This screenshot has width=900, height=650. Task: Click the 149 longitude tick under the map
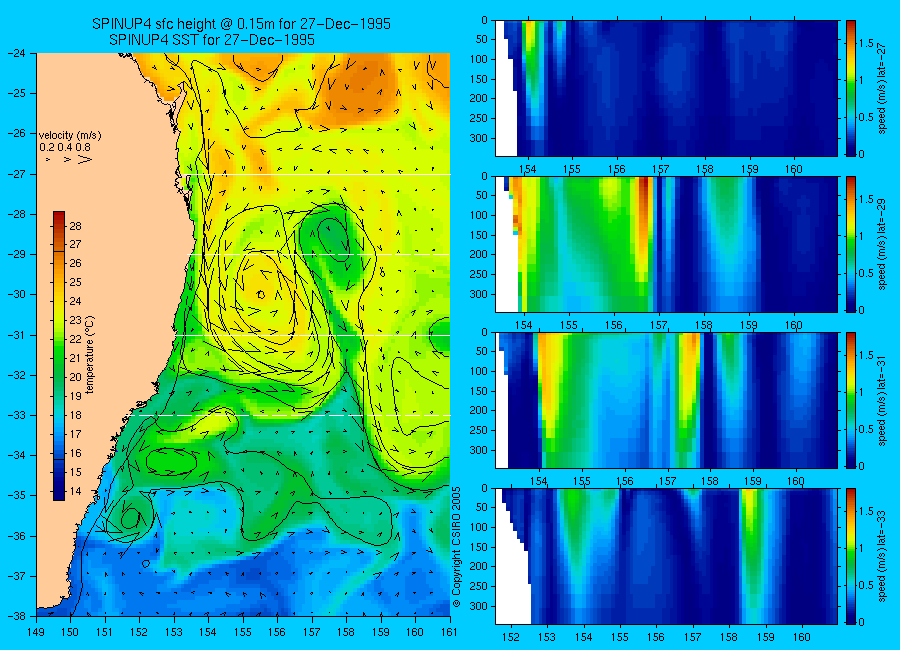click(36, 632)
